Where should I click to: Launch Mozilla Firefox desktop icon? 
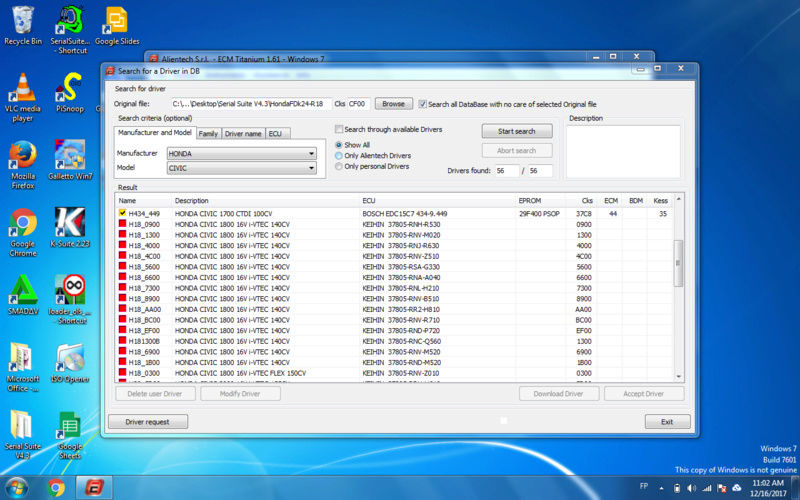pyautogui.click(x=22, y=165)
